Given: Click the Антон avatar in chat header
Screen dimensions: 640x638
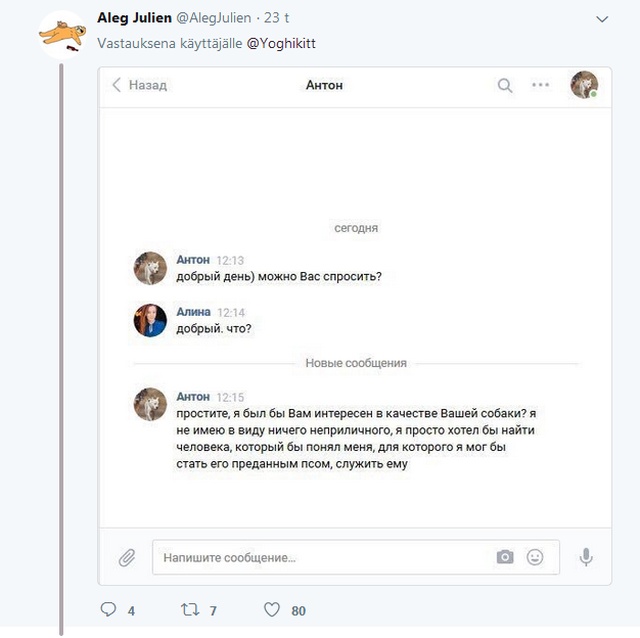Looking at the screenshot, I should pos(584,85).
